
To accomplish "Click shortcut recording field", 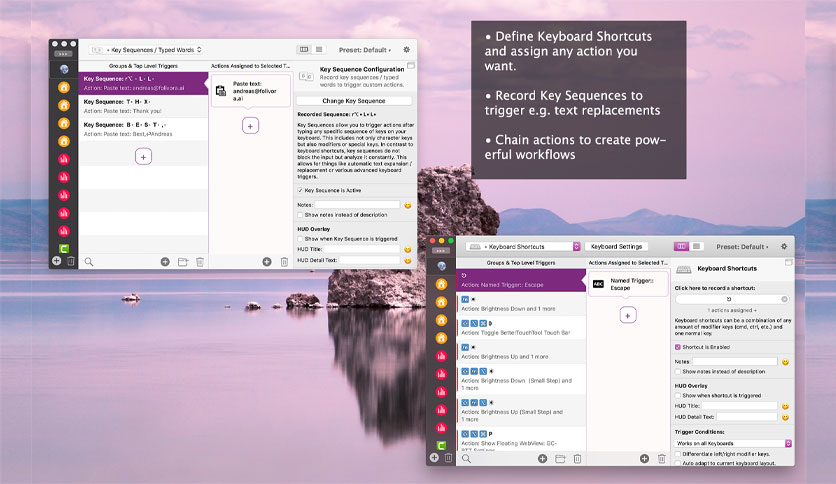I will pyautogui.click(x=732, y=299).
